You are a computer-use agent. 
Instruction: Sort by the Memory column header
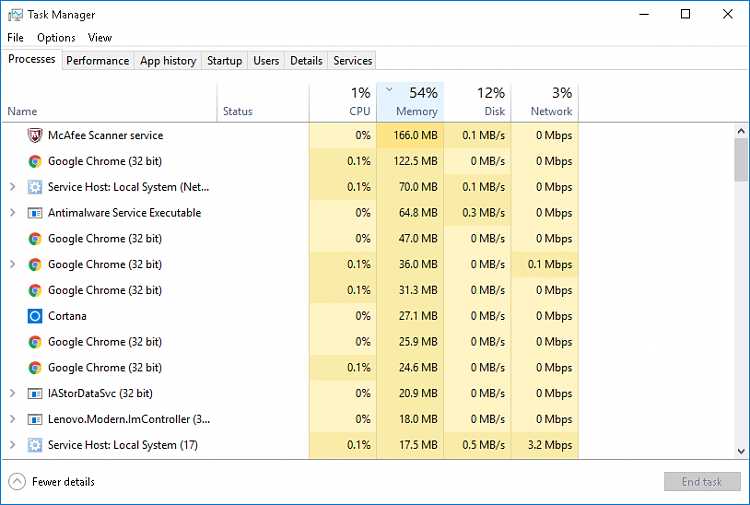(410, 103)
